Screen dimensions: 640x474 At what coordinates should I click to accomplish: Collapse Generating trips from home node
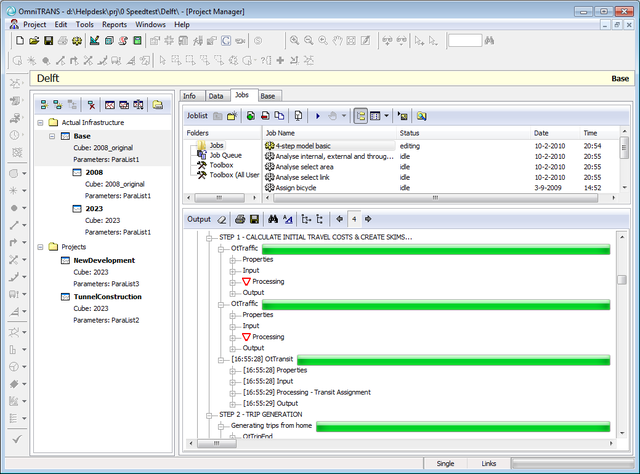tap(221, 426)
